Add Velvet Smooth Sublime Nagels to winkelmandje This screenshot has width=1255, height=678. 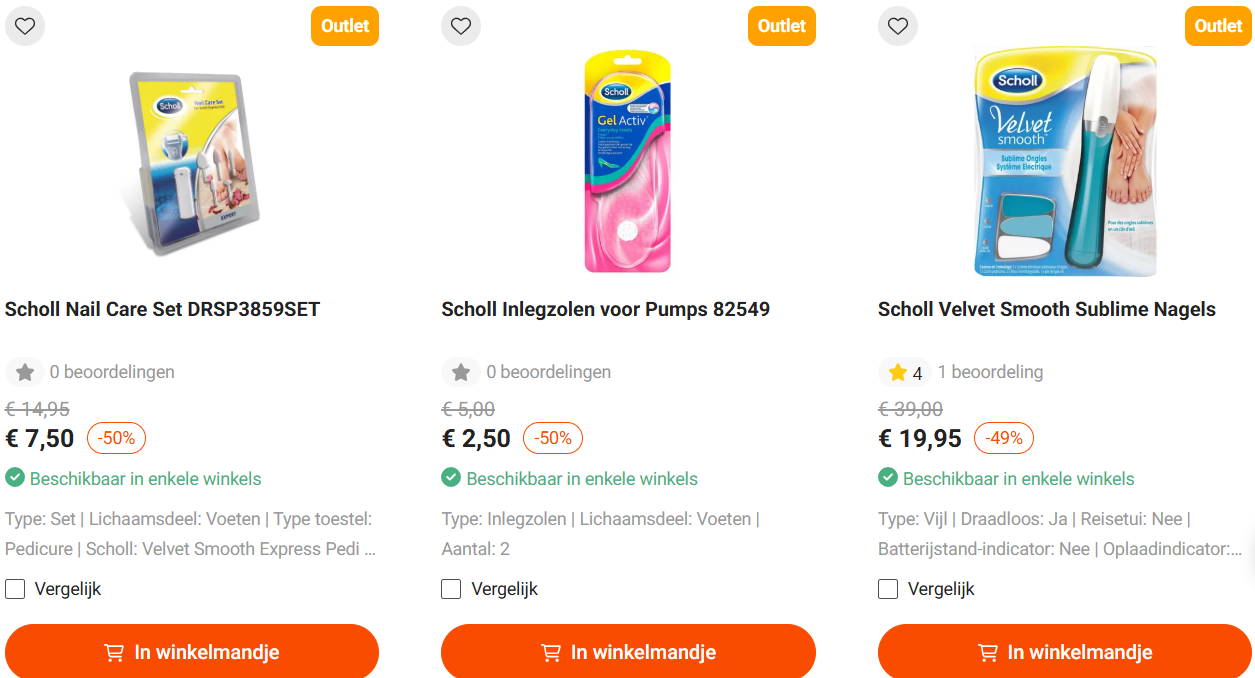point(1063,651)
